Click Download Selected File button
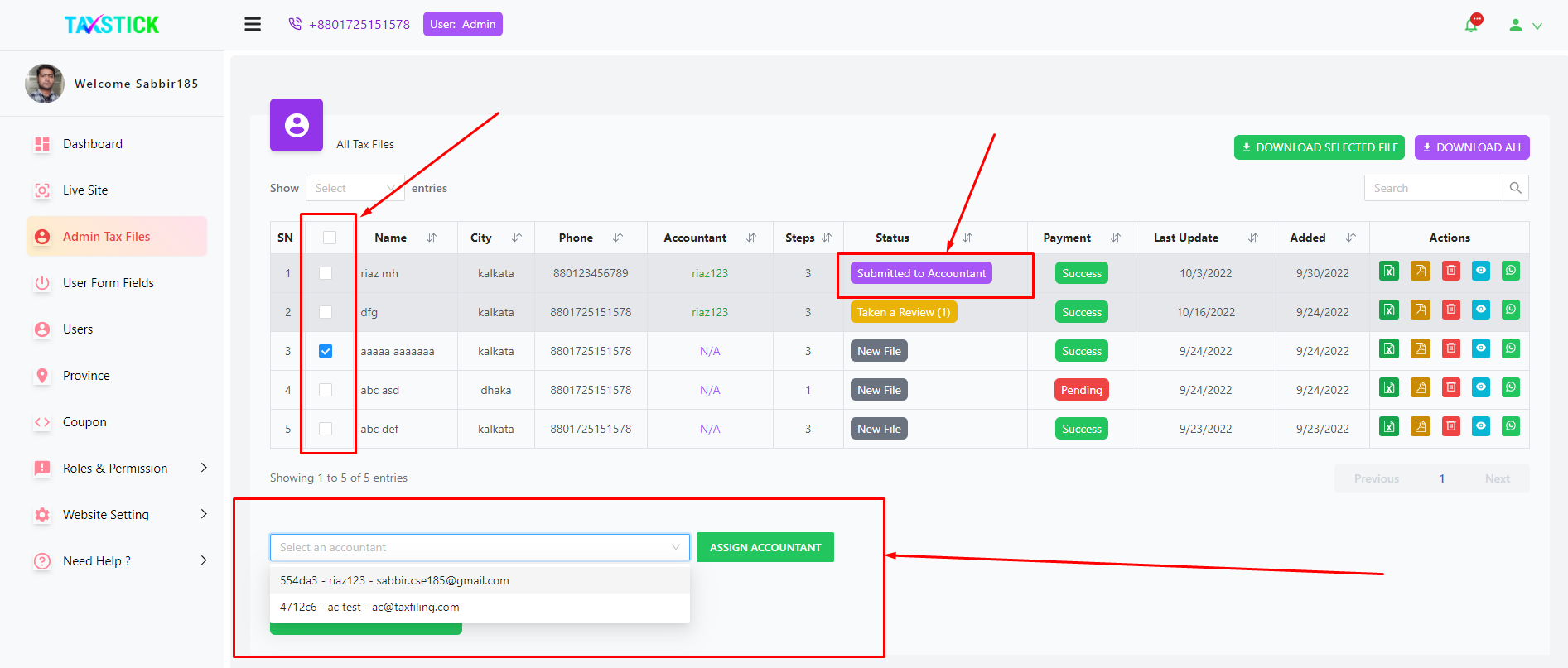Viewport: 1568px width, 668px height. pyautogui.click(x=1319, y=147)
